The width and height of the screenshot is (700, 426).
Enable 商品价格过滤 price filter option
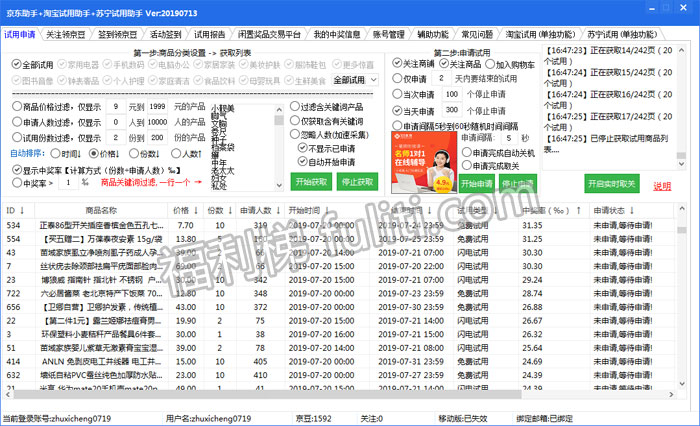coord(17,105)
